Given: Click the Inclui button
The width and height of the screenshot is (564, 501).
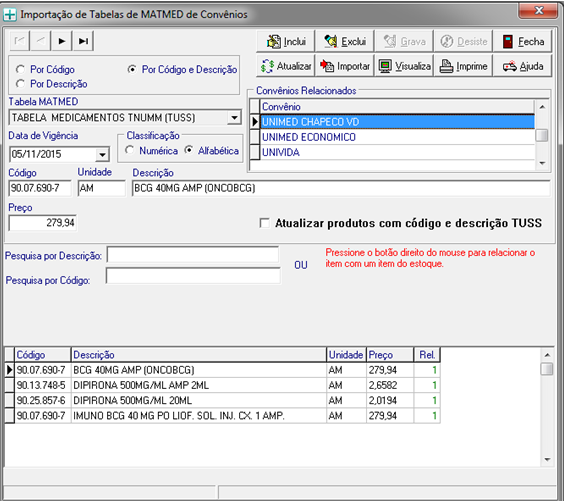Looking at the screenshot, I should (x=286, y=41).
